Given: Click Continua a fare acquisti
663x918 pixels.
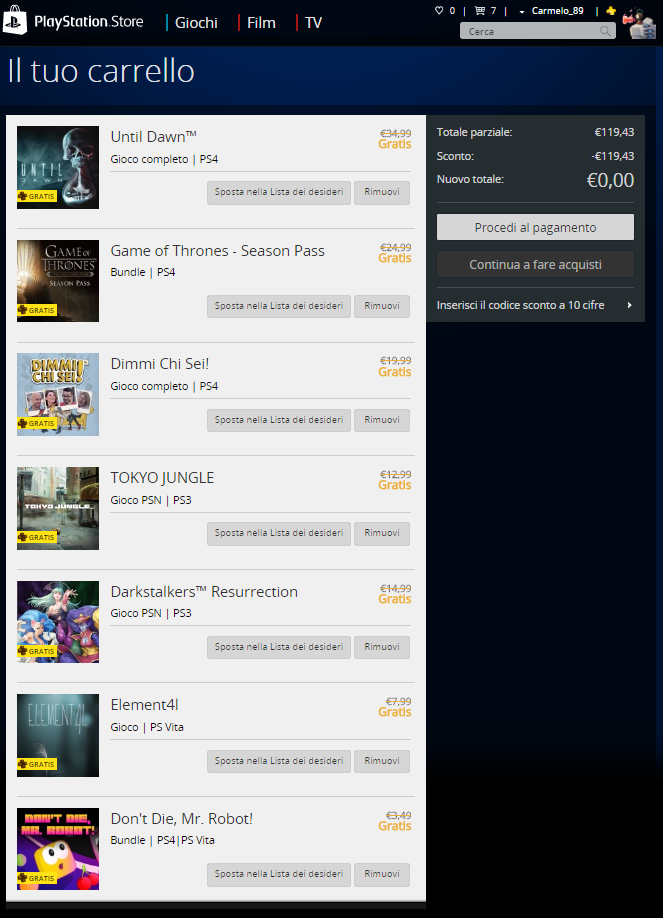Looking at the screenshot, I should click(x=535, y=265).
